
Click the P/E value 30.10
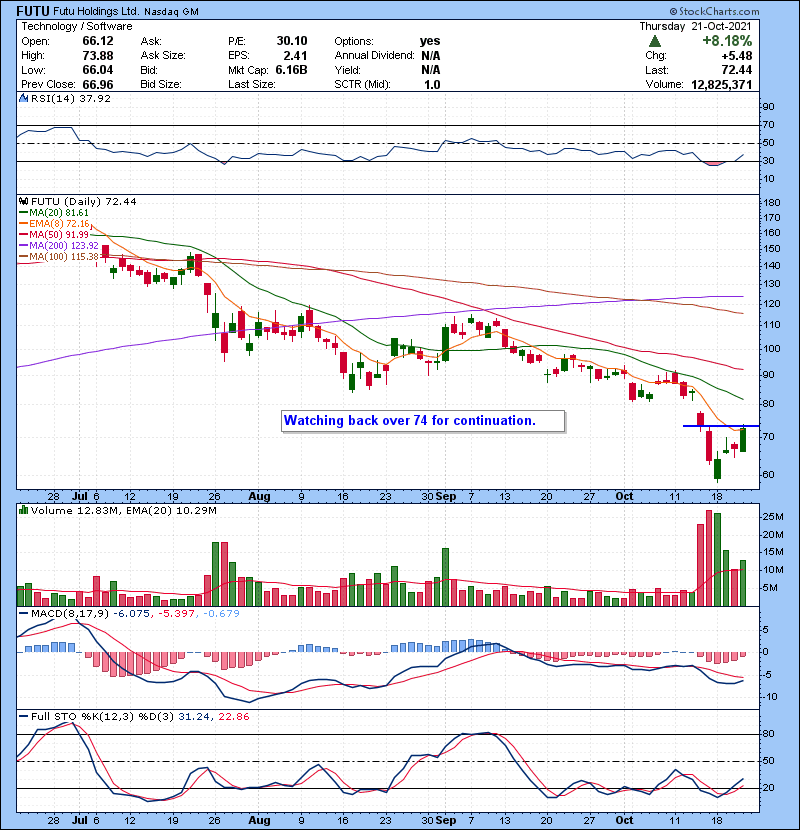click(292, 41)
